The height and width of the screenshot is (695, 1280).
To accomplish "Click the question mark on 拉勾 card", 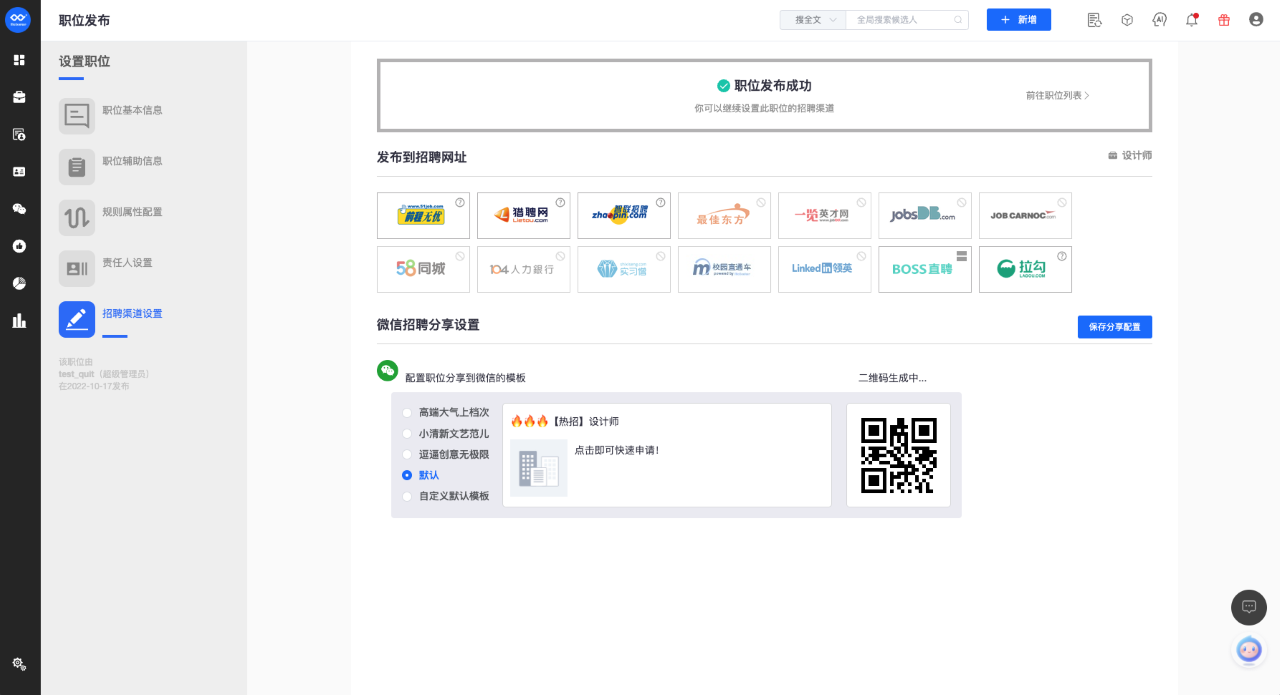I will point(1062,256).
